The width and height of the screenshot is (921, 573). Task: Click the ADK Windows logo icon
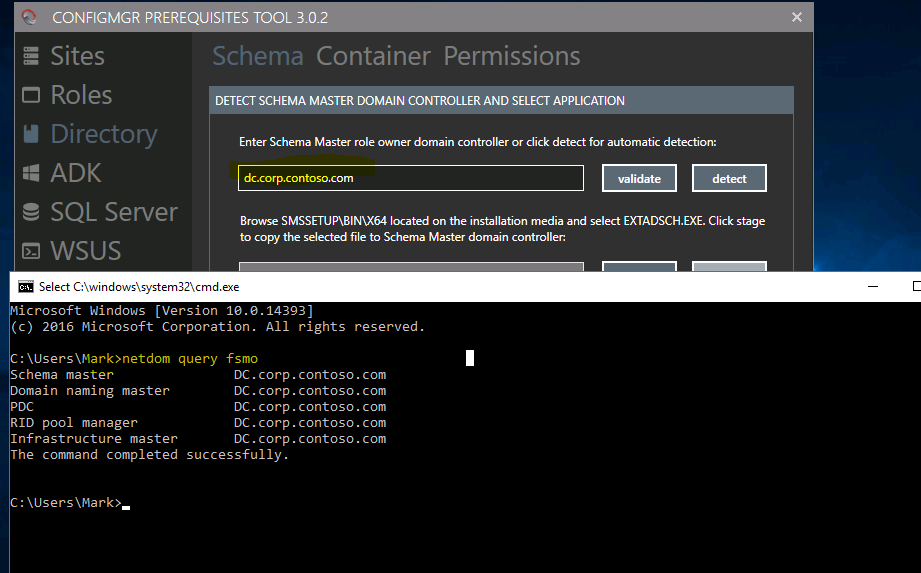31,173
